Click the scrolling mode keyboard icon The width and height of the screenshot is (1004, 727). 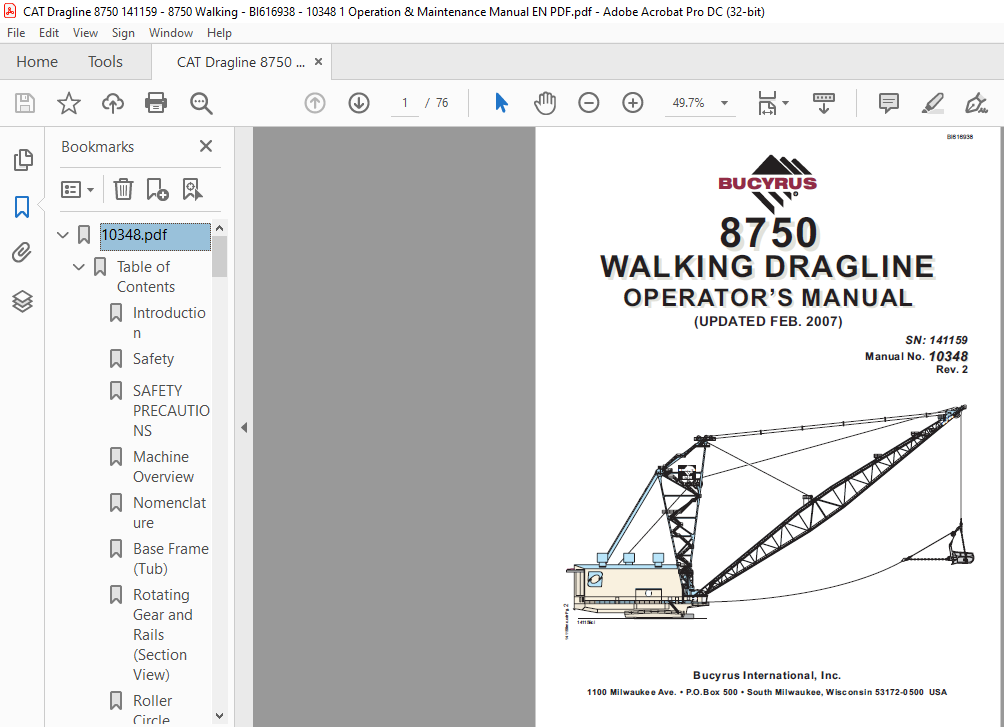click(x=823, y=103)
